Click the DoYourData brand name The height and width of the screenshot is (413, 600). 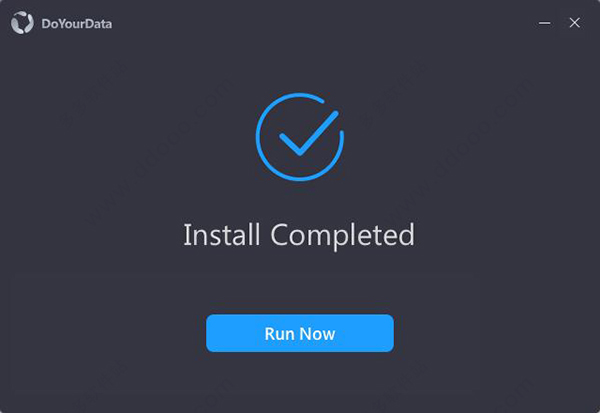(x=77, y=24)
